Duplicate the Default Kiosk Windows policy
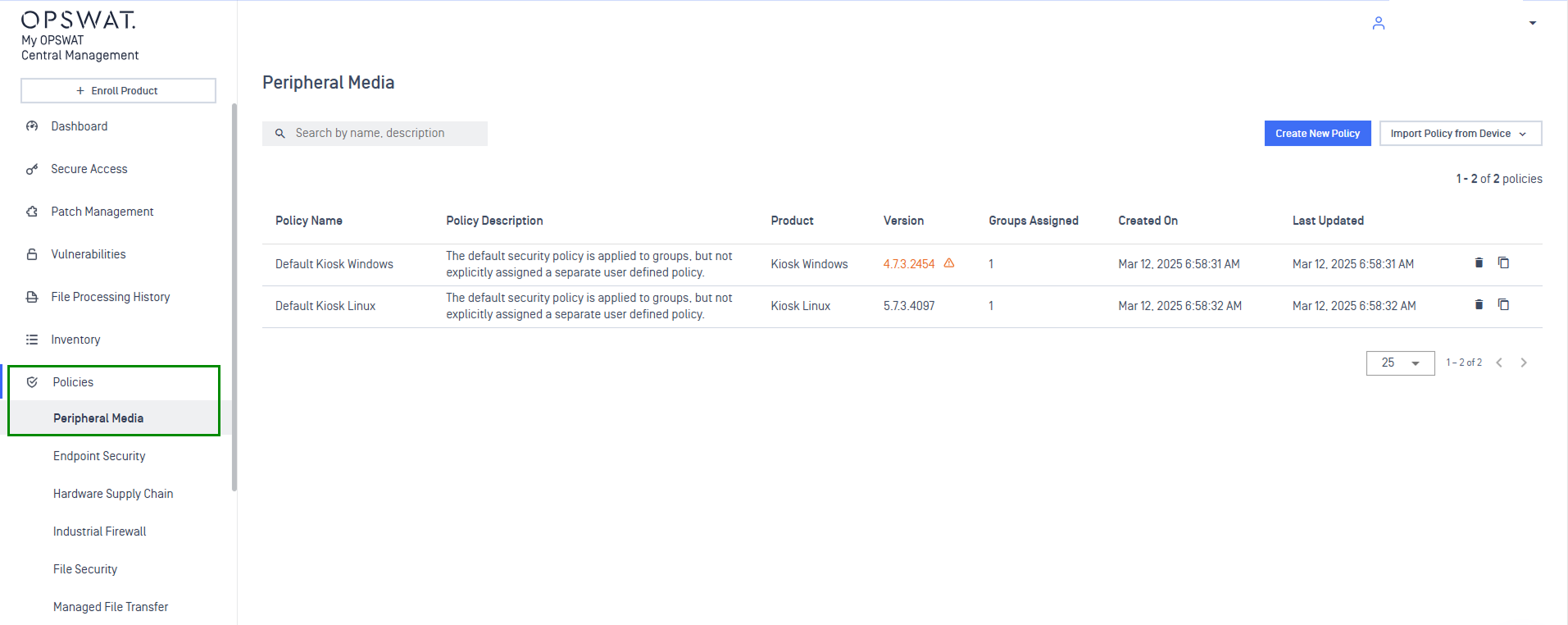This screenshot has height=625, width=1568. [1503, 262]
